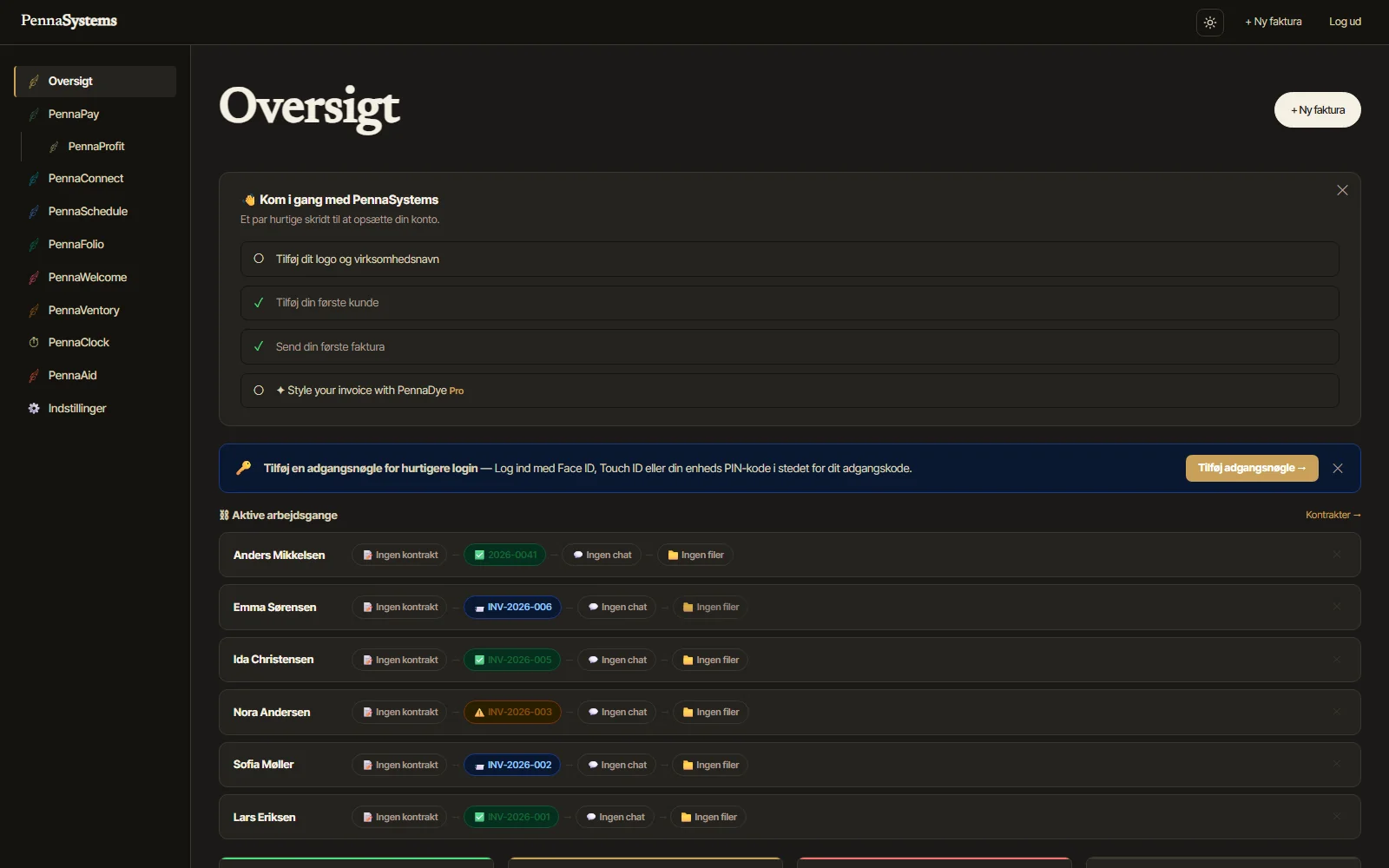
Task: Click the PennaClock clock icon
Action: point(34,343)
